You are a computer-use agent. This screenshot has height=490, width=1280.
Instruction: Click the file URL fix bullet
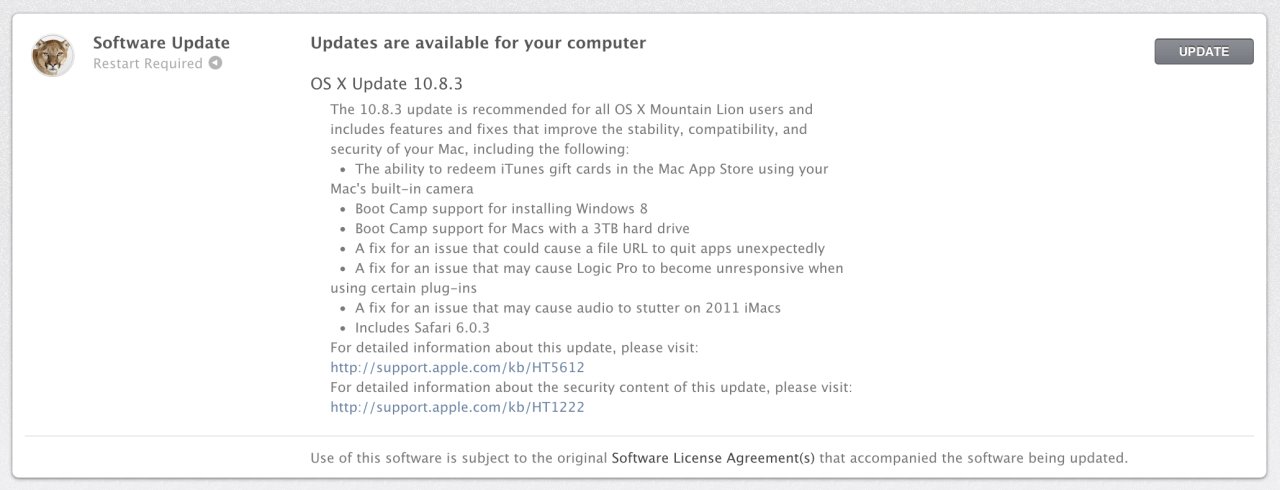(x=589, y=248)
